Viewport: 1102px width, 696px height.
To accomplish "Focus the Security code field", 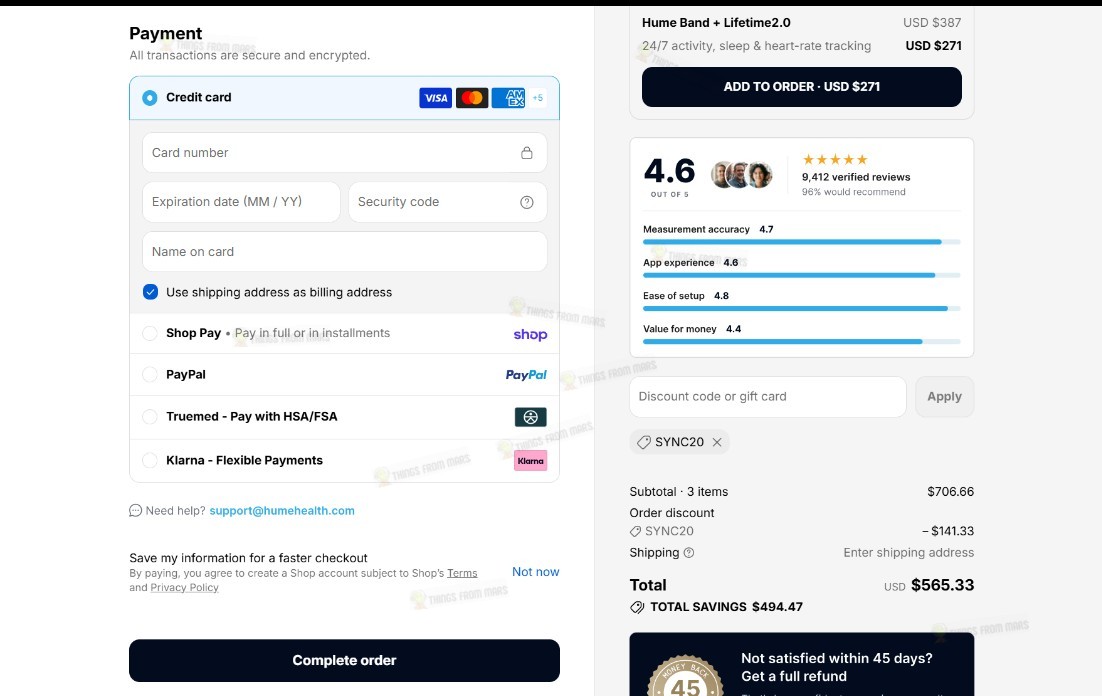I will pos(448,202).
